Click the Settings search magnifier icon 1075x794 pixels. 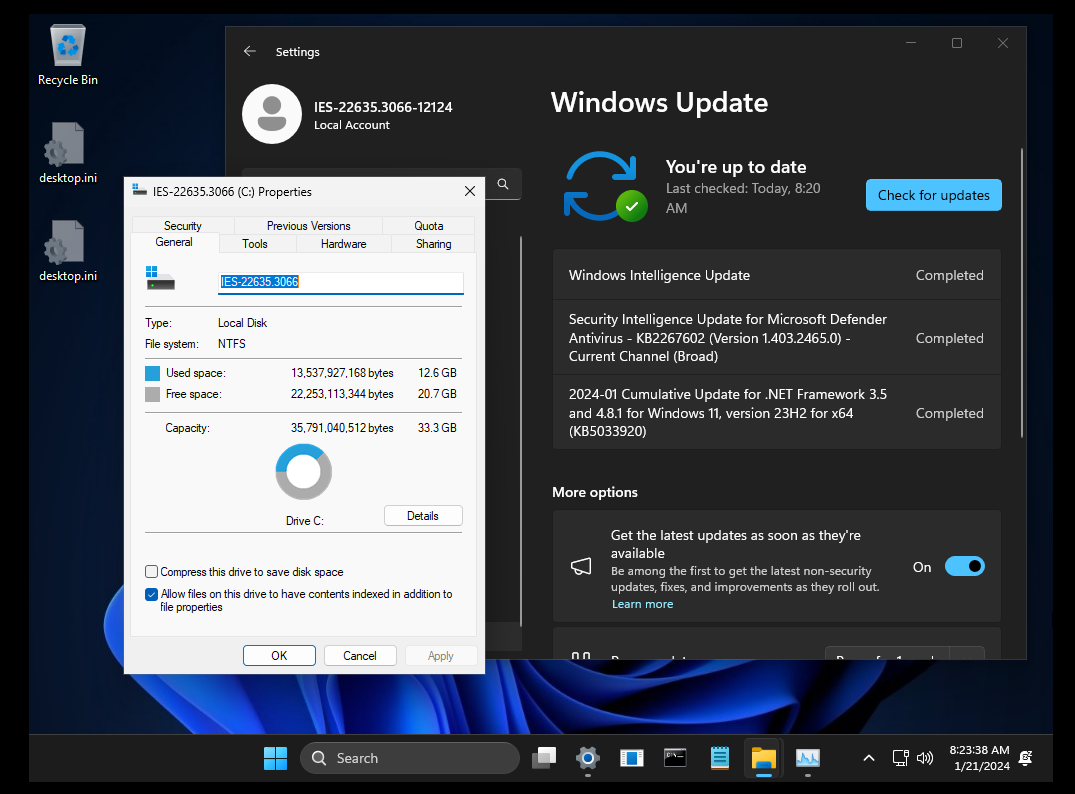(503, 184)
